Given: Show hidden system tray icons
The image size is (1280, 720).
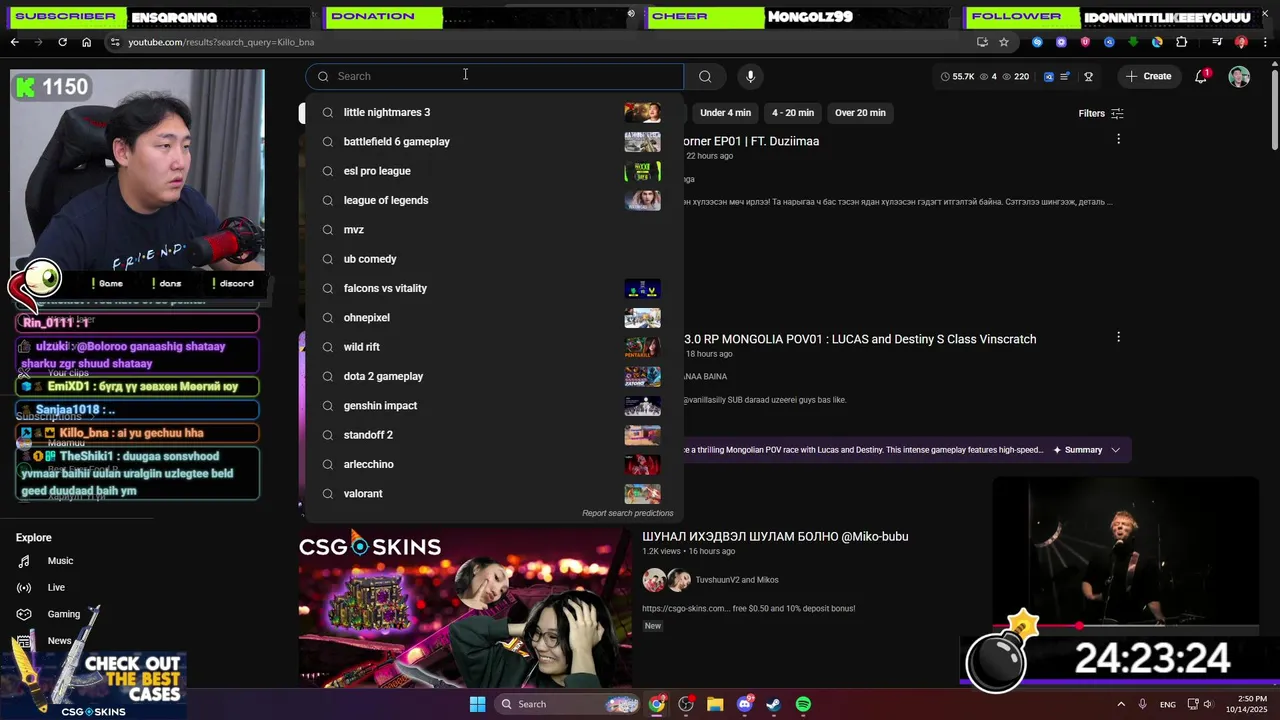Looking at the screenshot, I should [1120, 704].
